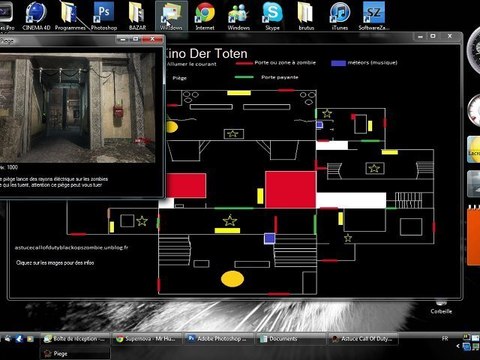Switch to Supernova - Mr Hu... Chrome window
This screenshot has width=480, height=360.
point(147,339)
